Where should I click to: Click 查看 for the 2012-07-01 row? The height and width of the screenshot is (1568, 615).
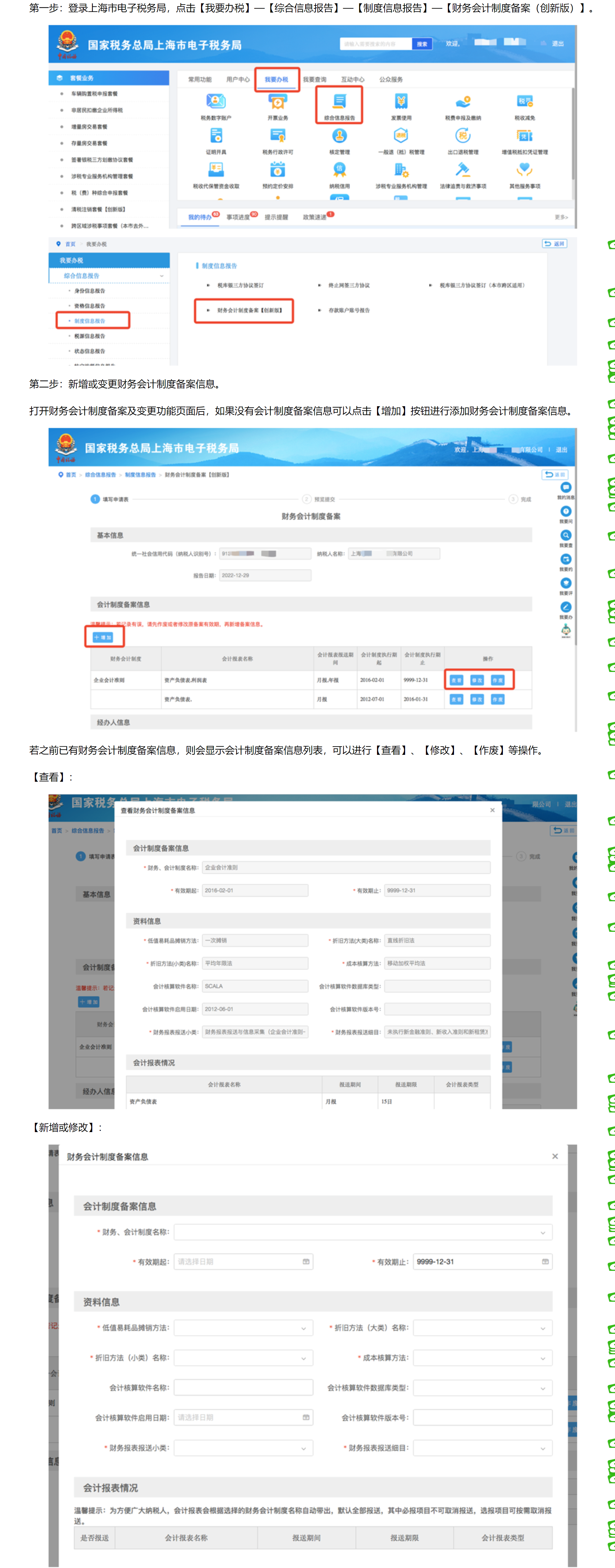pyautogui.click(x=456, y=699)
